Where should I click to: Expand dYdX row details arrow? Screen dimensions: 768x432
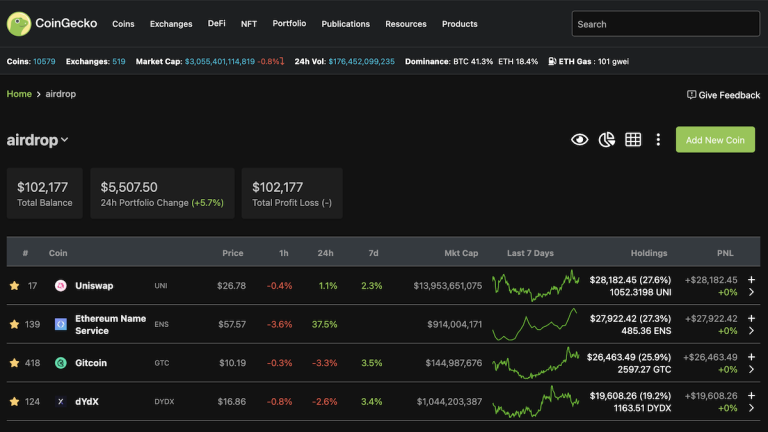click(751, 408)
